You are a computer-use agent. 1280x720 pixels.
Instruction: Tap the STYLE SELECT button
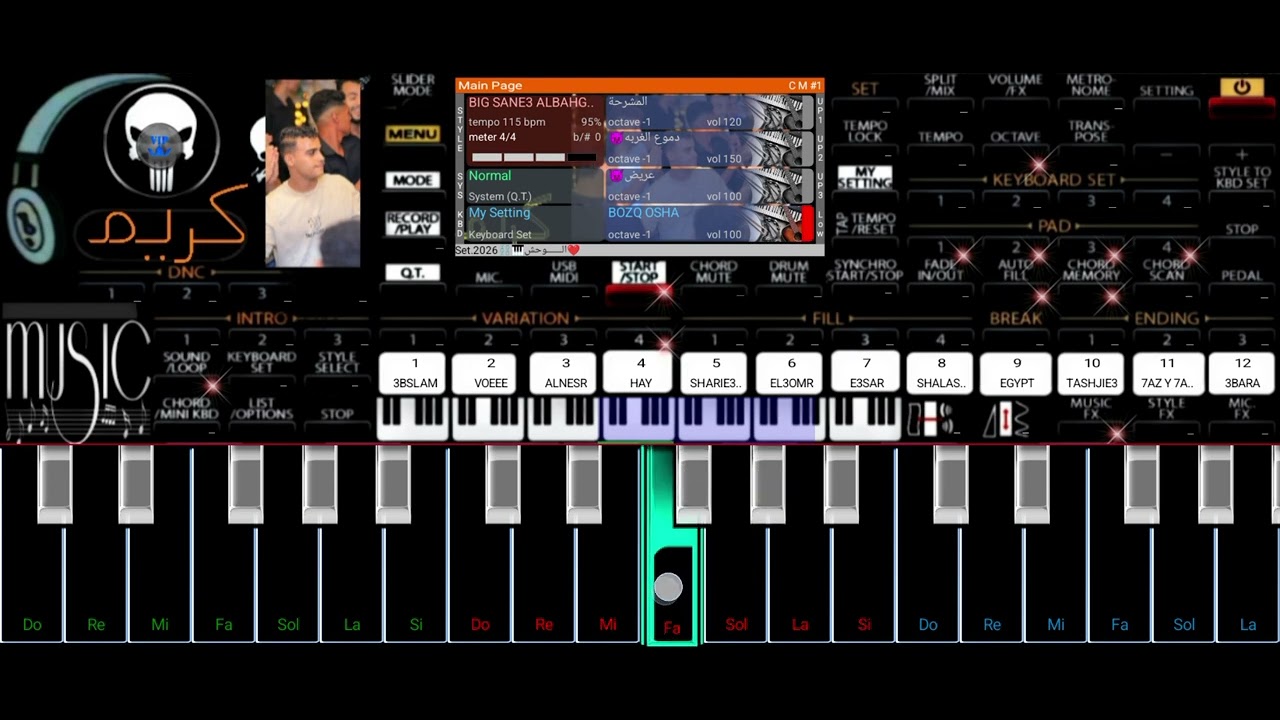pyautogui.click(x=337, y=362)
